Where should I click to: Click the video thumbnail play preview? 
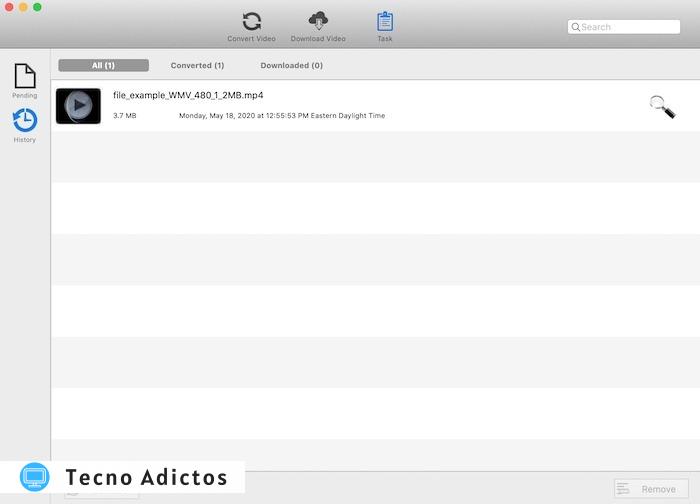pos(78,106)
